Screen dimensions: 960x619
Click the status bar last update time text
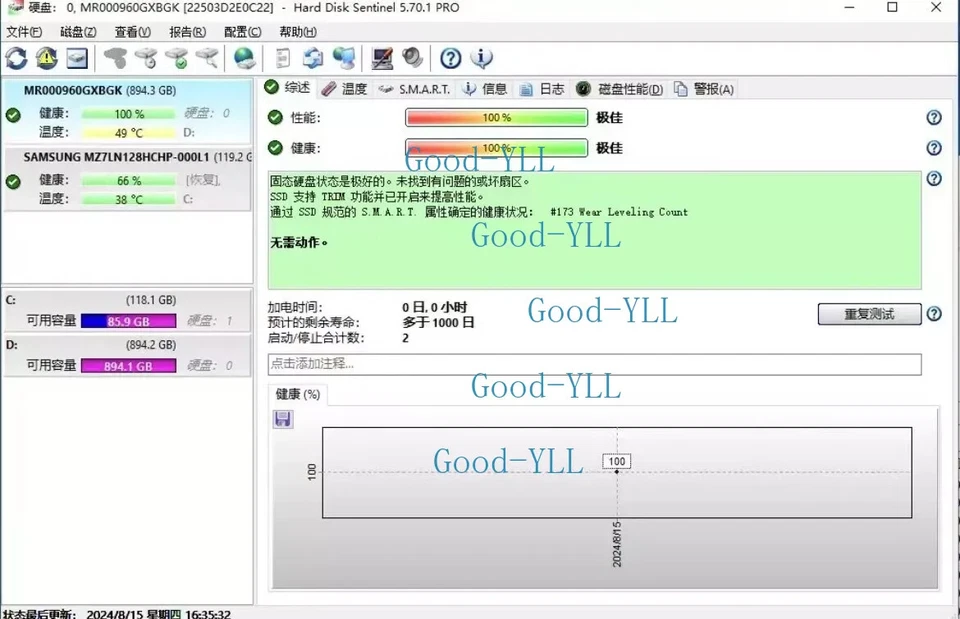click(116, 613)
